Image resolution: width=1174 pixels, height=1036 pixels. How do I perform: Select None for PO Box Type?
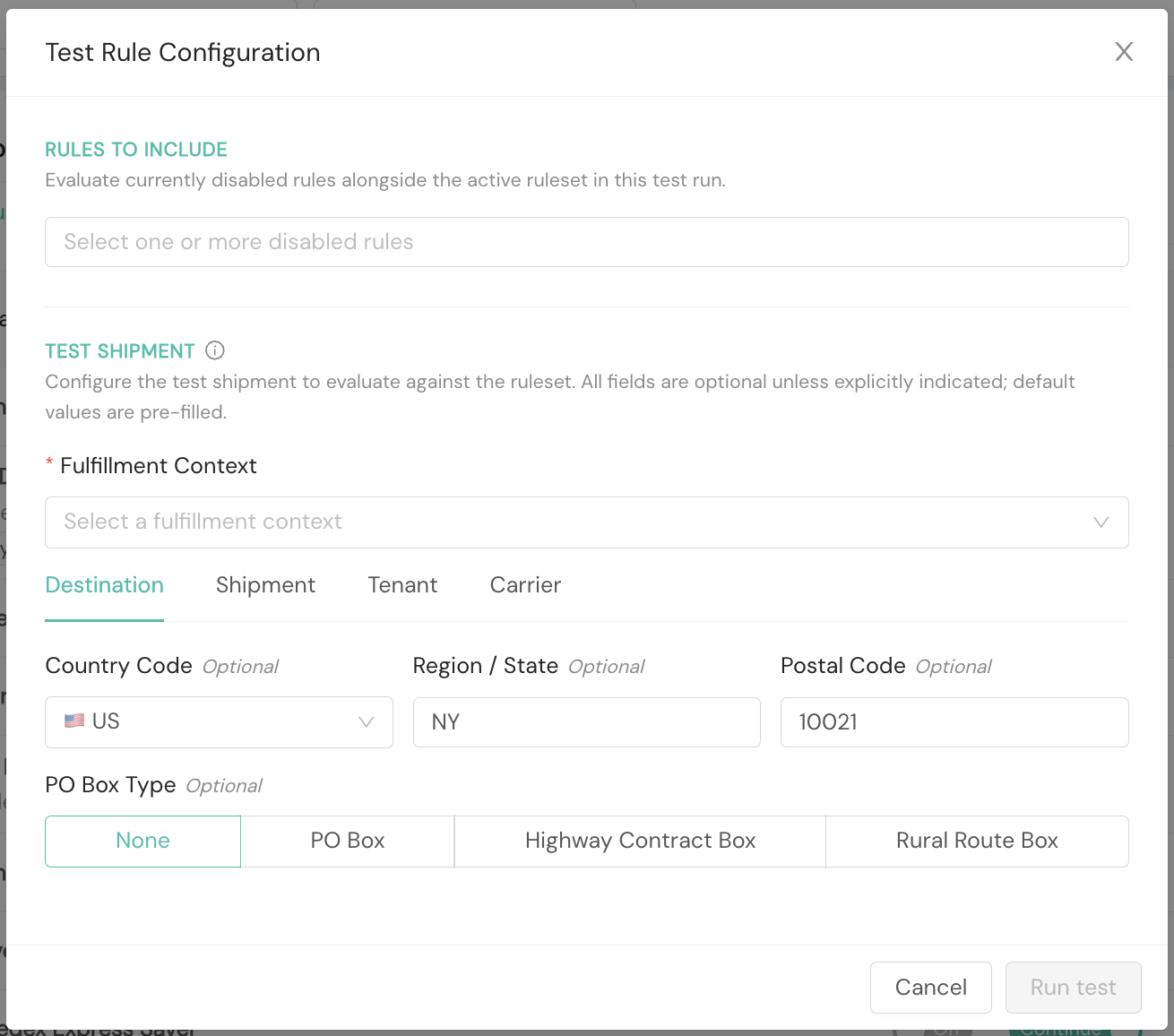click(143, 842)
